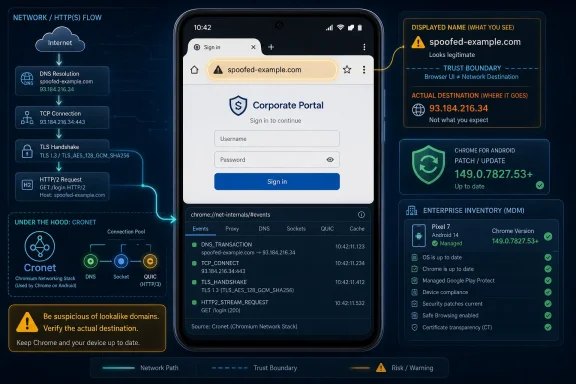Click the Password input field
The width and height of the screenshot is (576, 384).
click(277, 159)
